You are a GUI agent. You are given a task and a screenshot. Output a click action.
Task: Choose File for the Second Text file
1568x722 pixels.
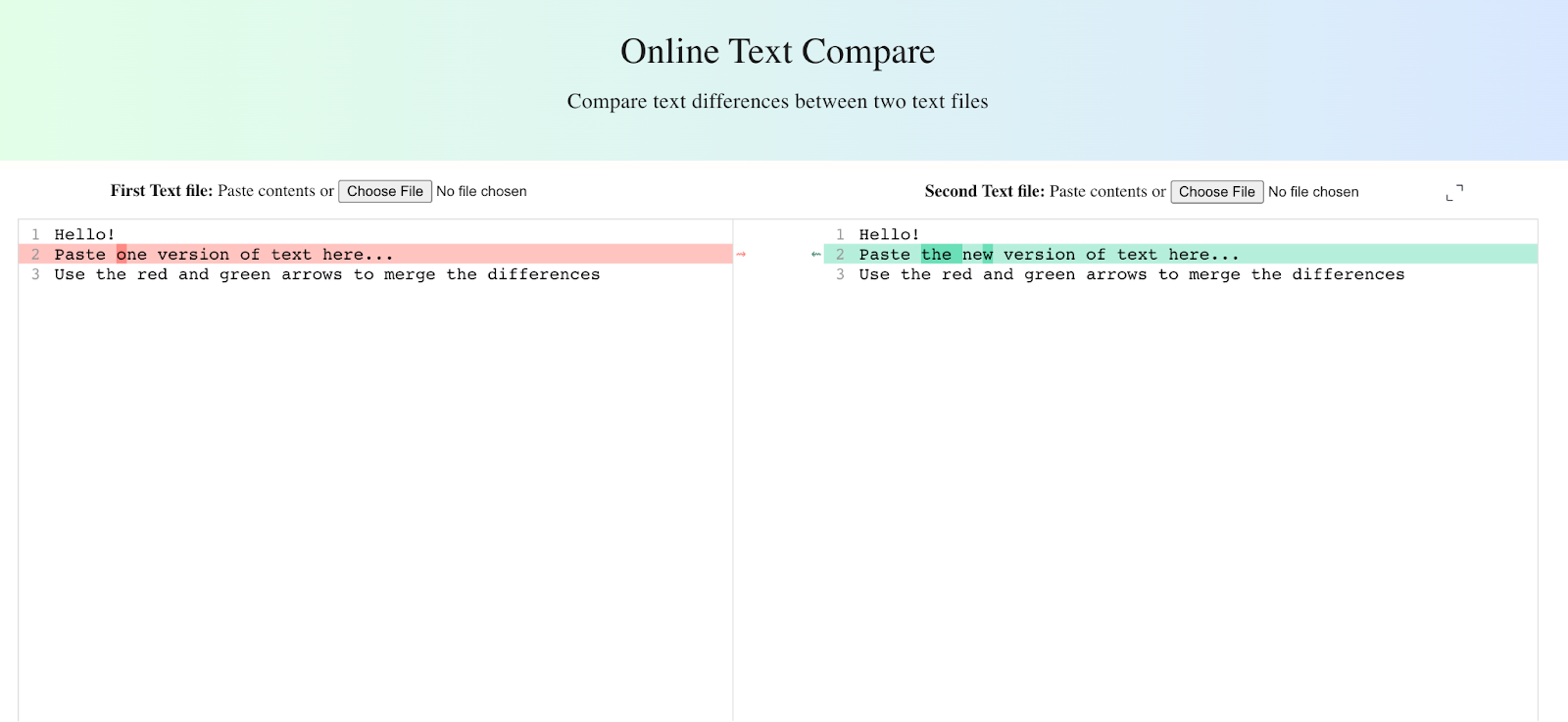point(1217,192)
